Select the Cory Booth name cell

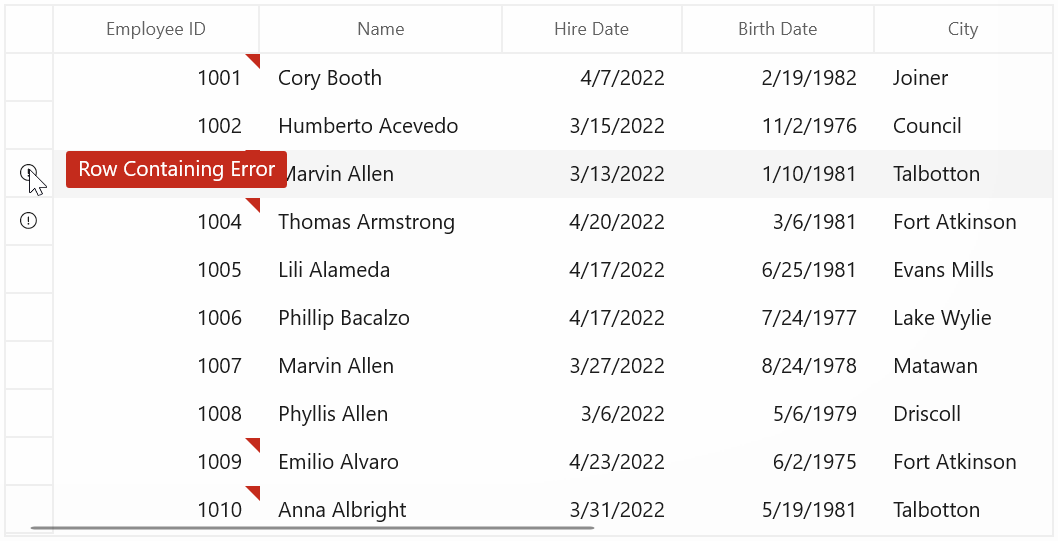point(381,78)
